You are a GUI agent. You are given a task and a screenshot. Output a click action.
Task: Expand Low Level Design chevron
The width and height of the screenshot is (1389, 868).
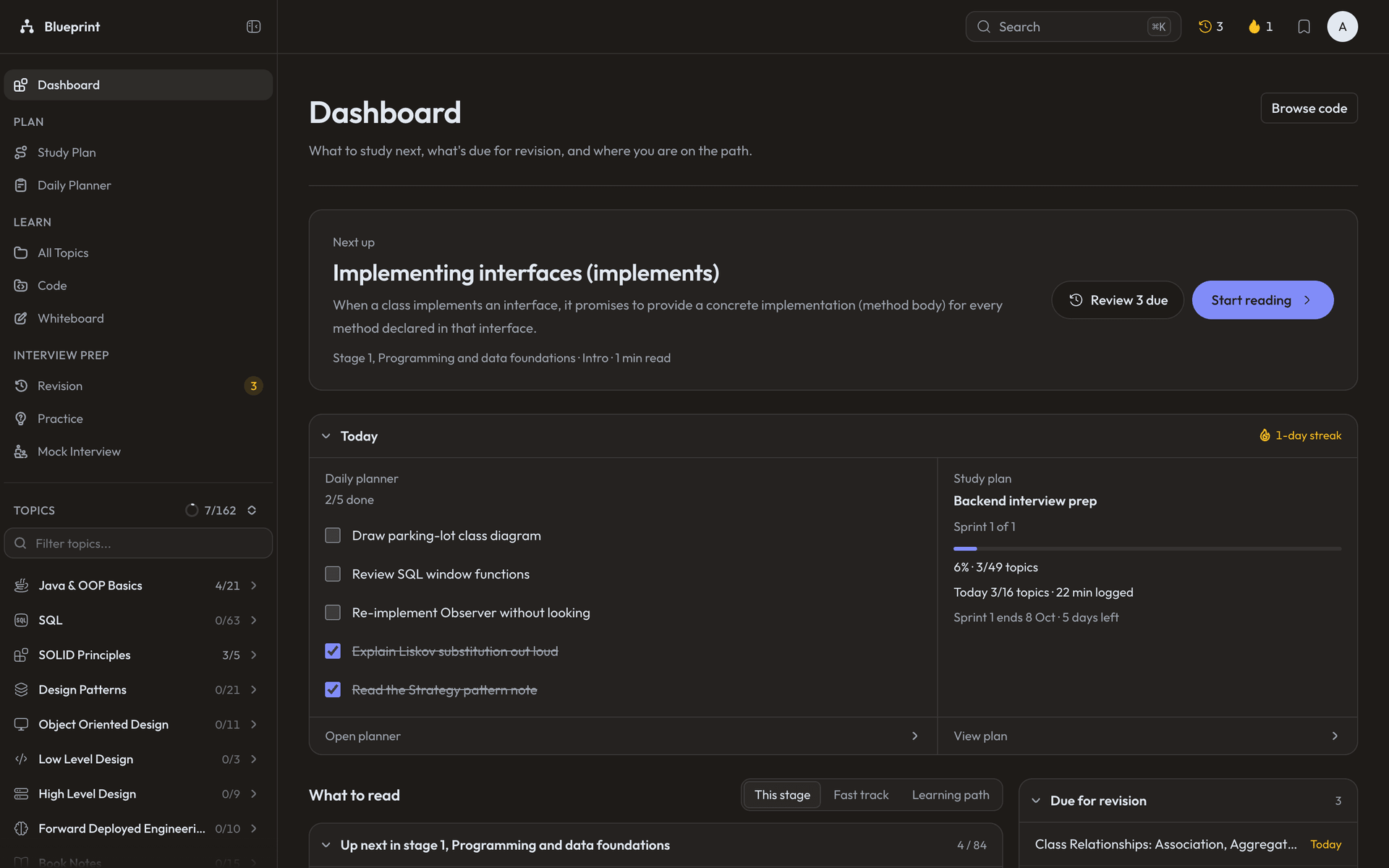(x=254, y=759)
